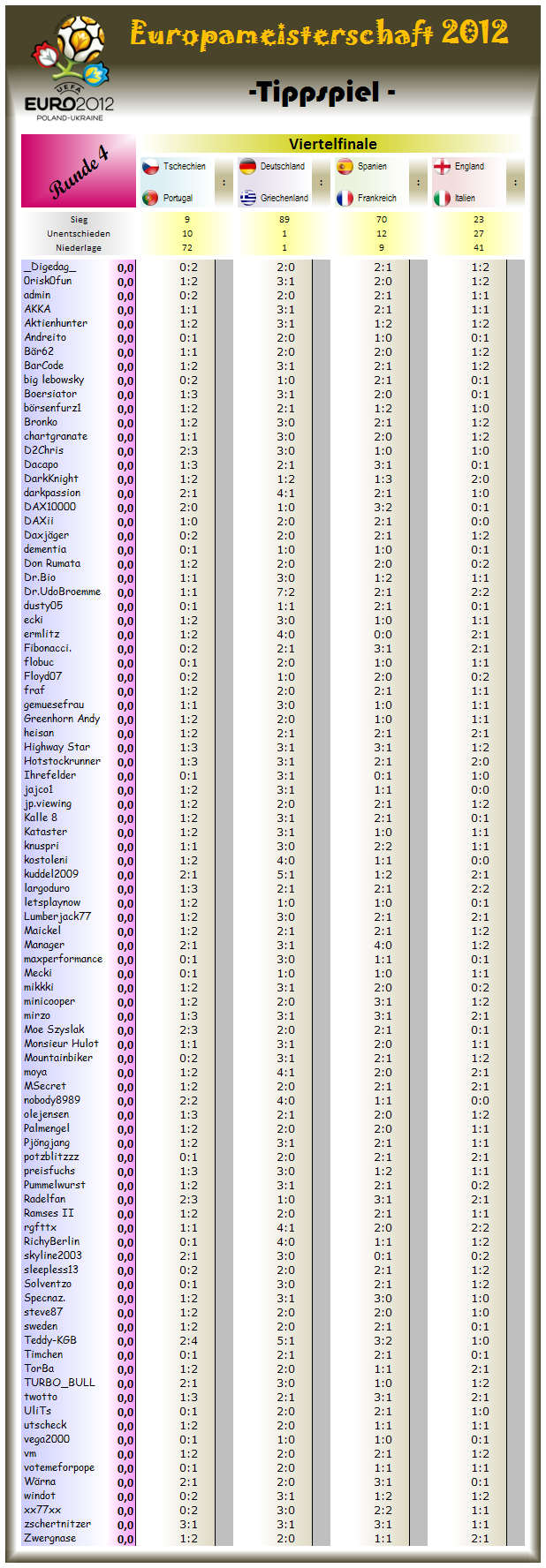Click the Sieg row label
Viewport: 546px width, 1568px height.
(x=80, y=219)
